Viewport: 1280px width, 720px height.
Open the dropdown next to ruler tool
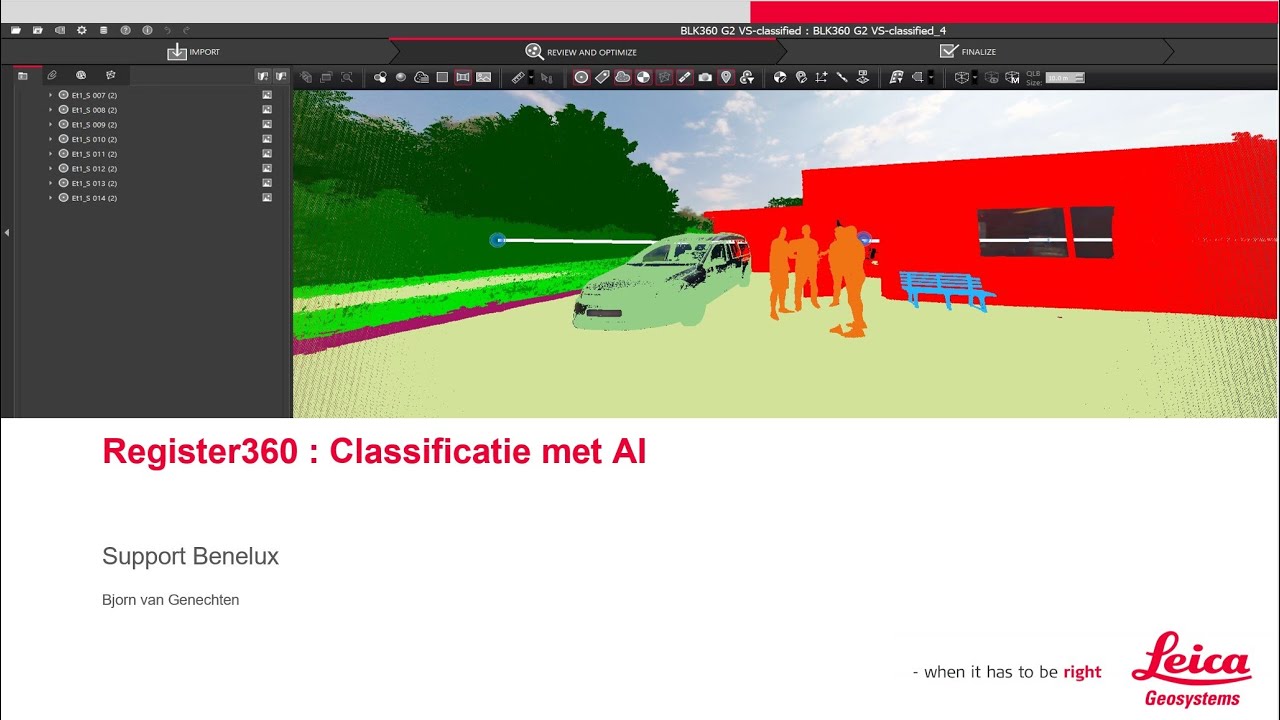click(x=531, y=77)
